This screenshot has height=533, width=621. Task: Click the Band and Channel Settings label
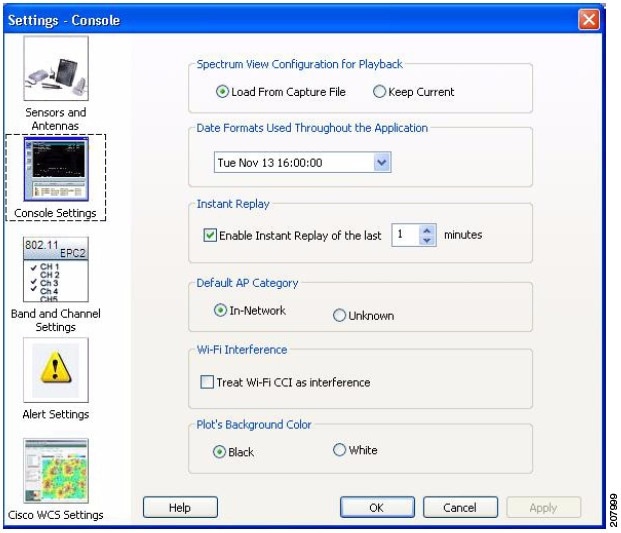[55, 320]
